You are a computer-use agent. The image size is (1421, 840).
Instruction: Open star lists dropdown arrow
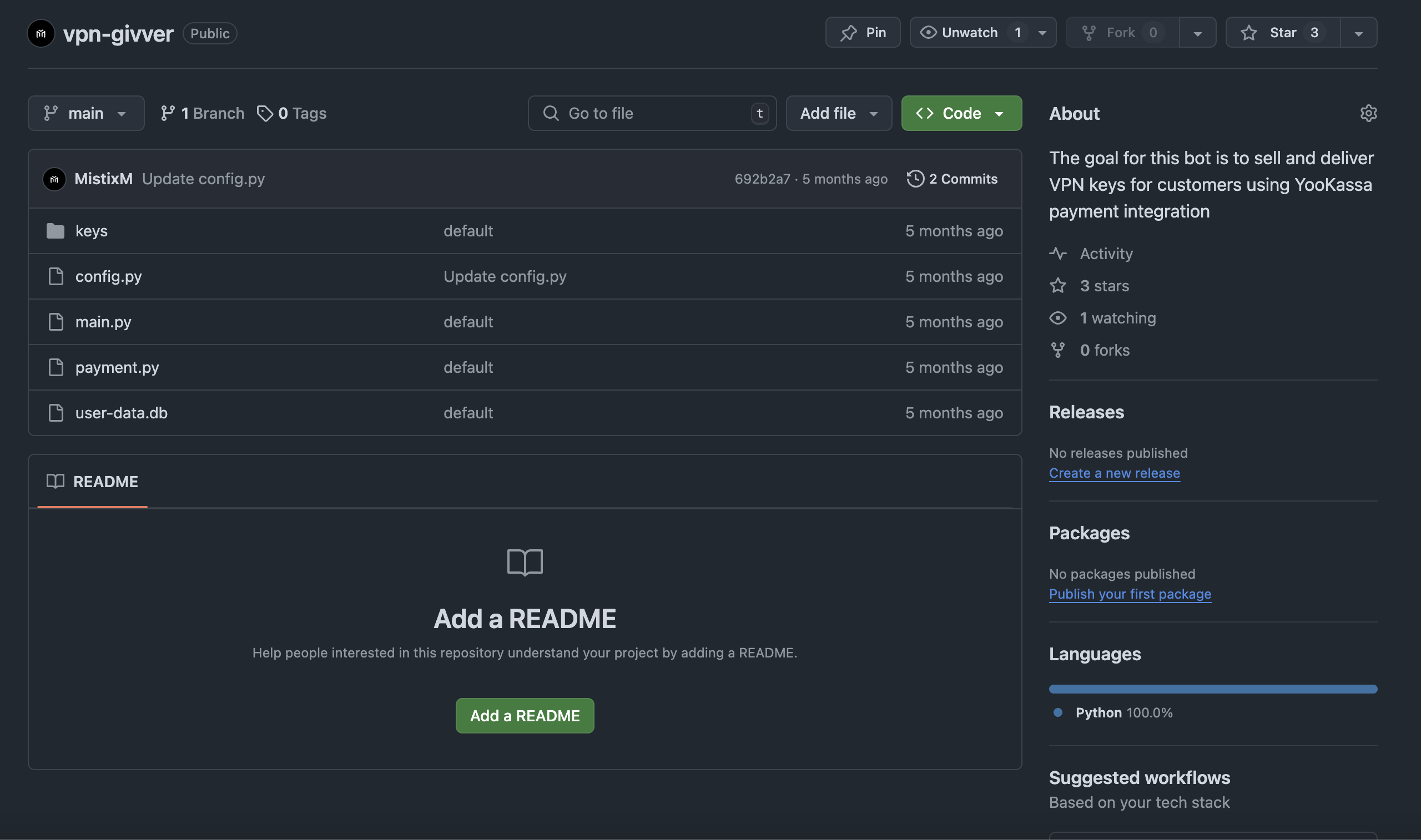tap(1358, 32)
